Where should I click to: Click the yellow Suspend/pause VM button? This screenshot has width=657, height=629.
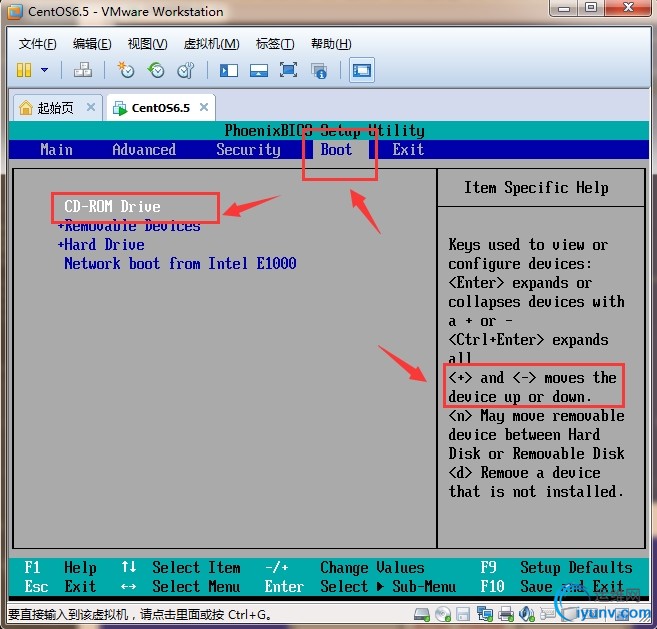(24, 70)
